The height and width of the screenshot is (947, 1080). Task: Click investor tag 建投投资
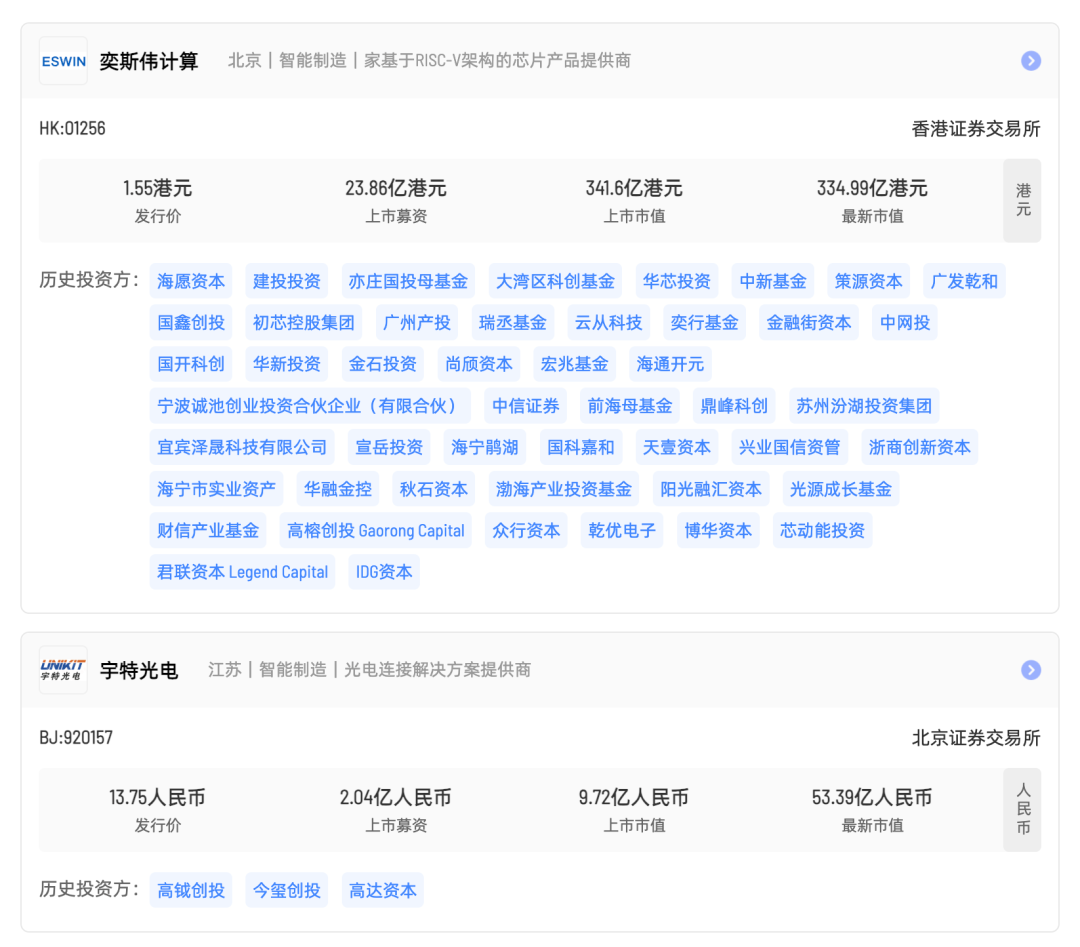[287, 281]
